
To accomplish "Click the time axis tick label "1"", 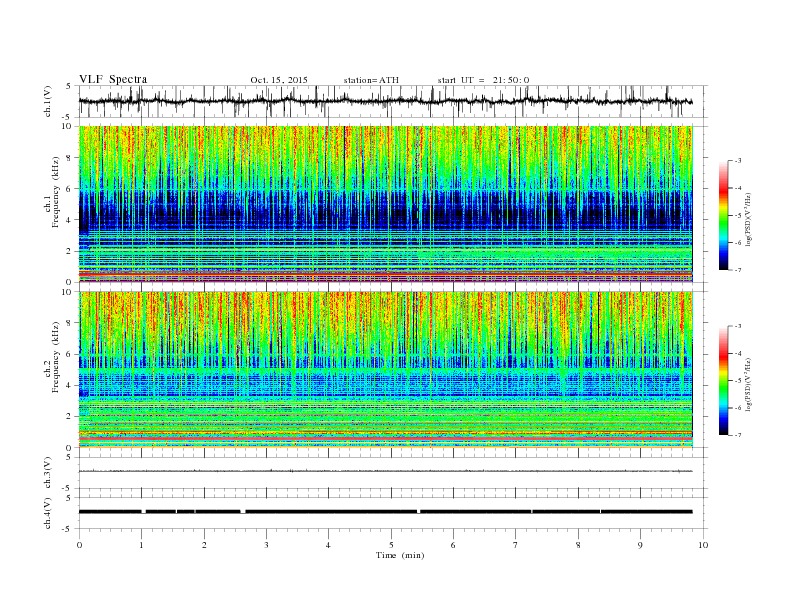I will point(141,545).
